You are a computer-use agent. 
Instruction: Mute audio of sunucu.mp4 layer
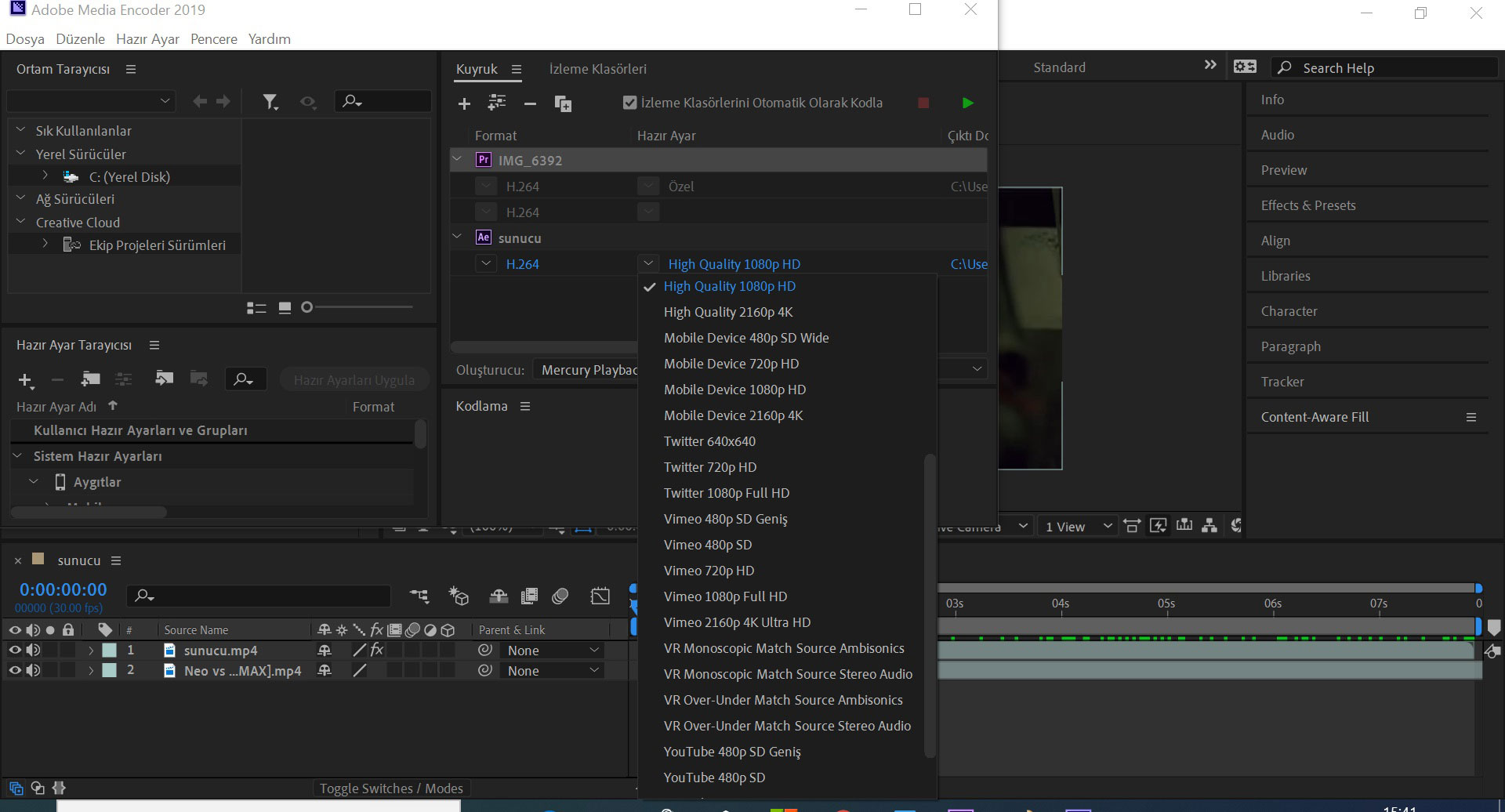pyautogui.click(x=33, y=650)
